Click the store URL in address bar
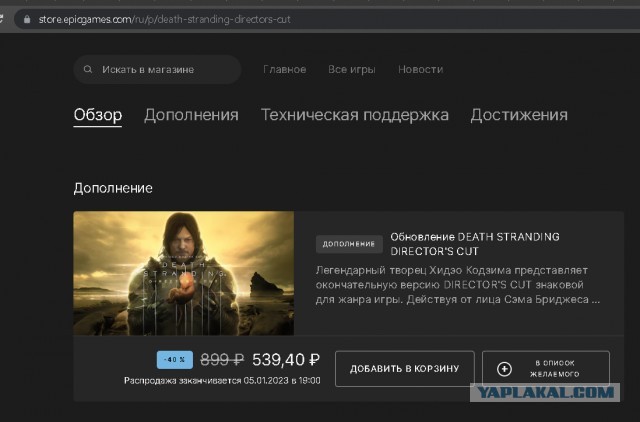The height and width of the screenshot is (422, 640). coord(164,19)
